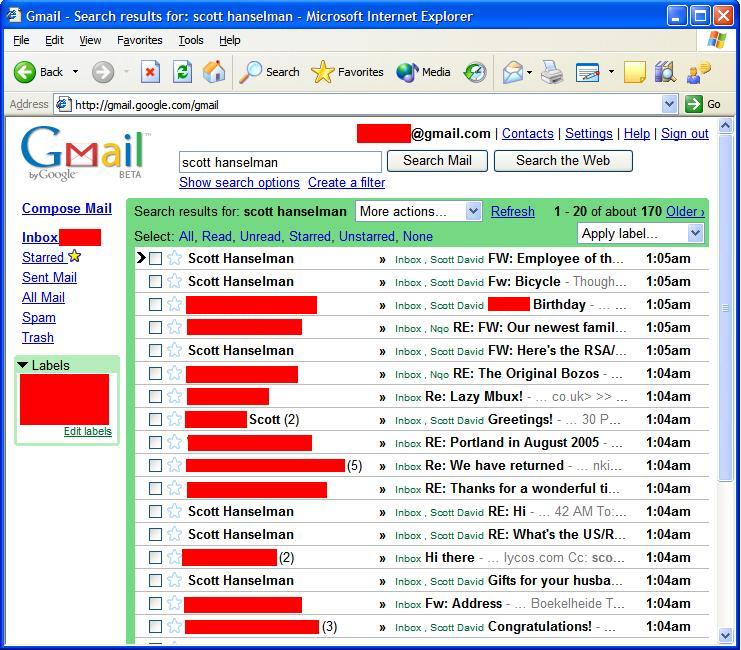Click the Search Mail button
Screen dimensions: 741x650
[437, 161]
